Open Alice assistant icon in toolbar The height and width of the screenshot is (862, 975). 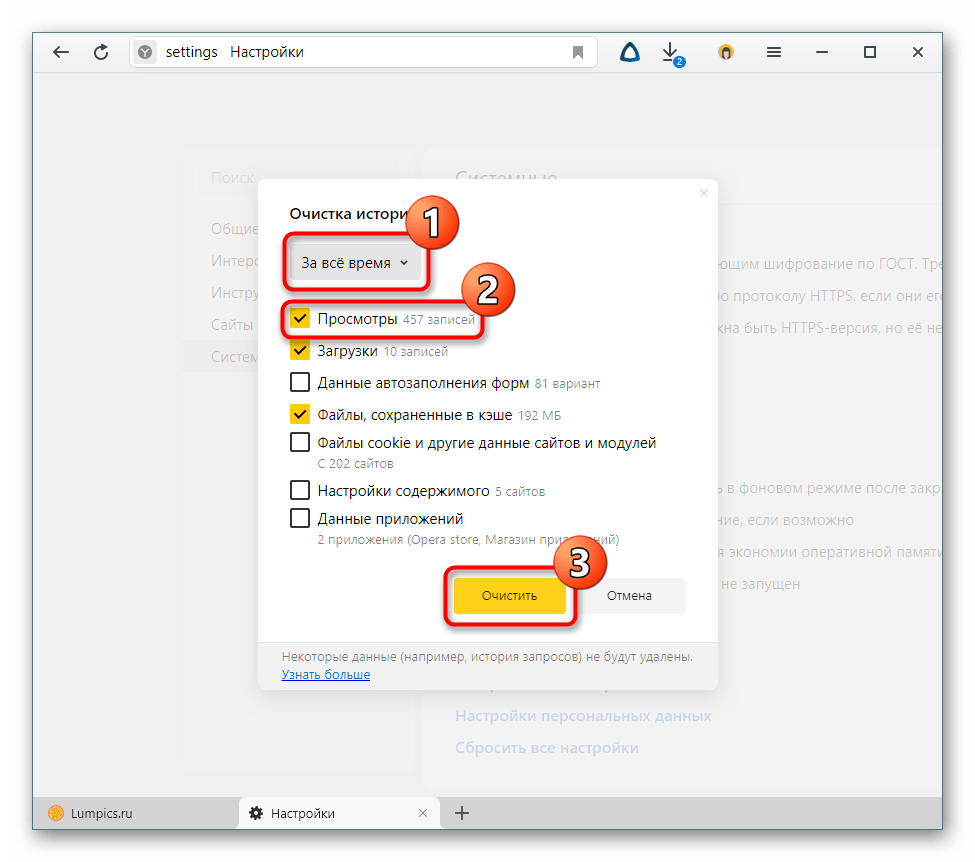(629, 53)
